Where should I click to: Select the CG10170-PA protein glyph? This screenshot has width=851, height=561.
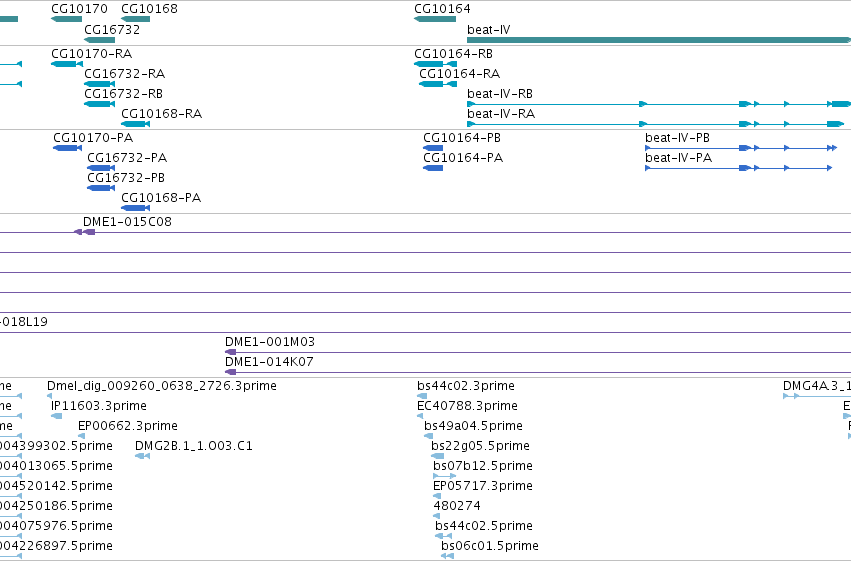[x=67, y=148]
